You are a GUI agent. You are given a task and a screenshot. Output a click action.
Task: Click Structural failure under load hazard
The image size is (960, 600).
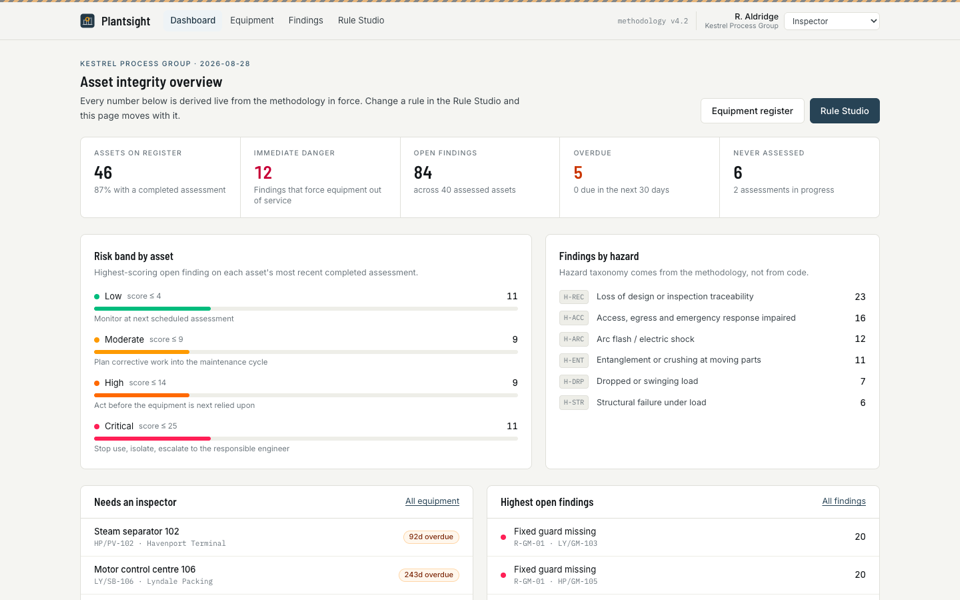(x=651, y=402)
